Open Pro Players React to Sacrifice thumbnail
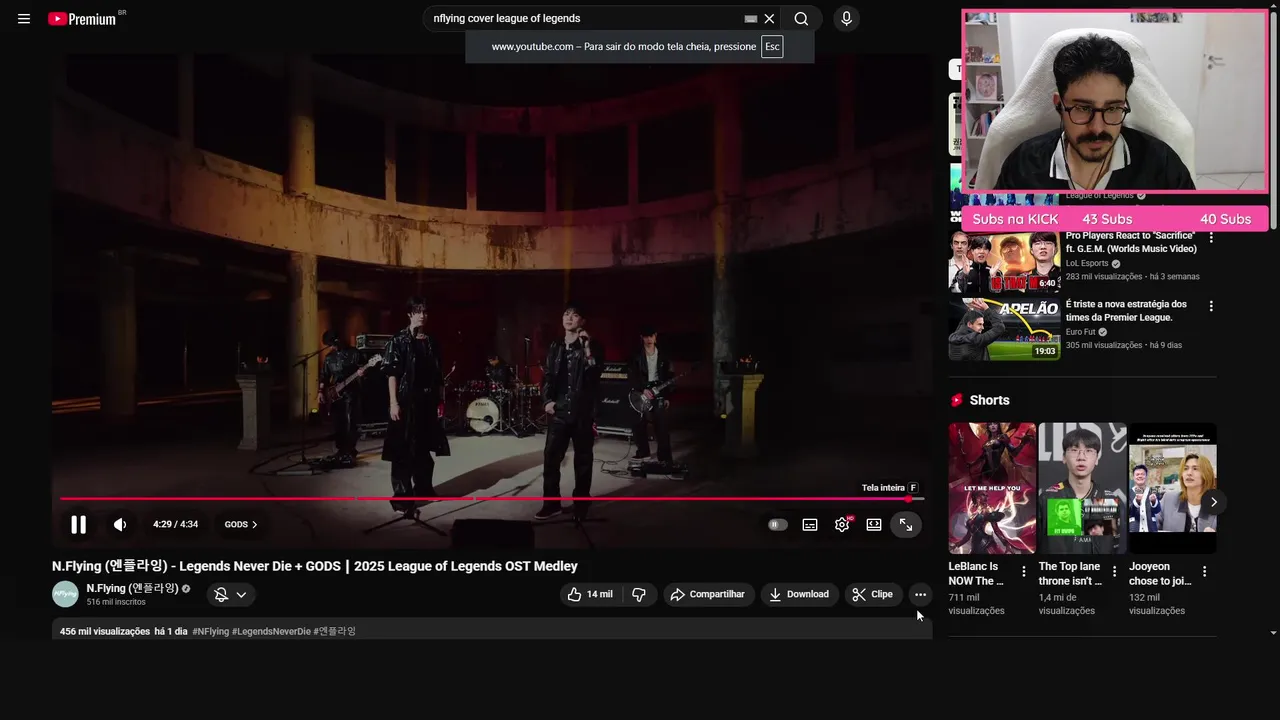 click(1004, 262)
